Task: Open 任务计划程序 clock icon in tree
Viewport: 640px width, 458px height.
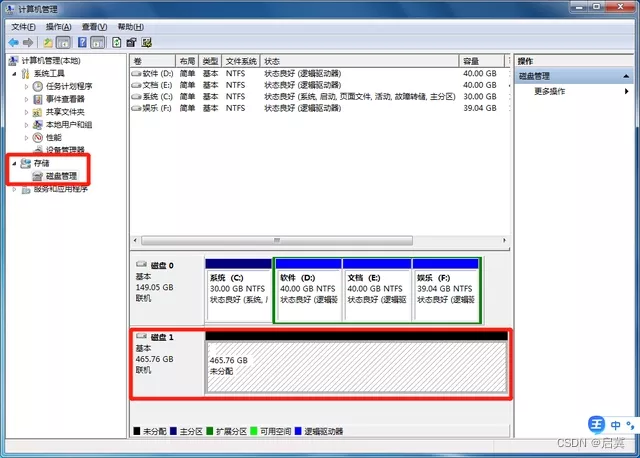Action: 38,86
